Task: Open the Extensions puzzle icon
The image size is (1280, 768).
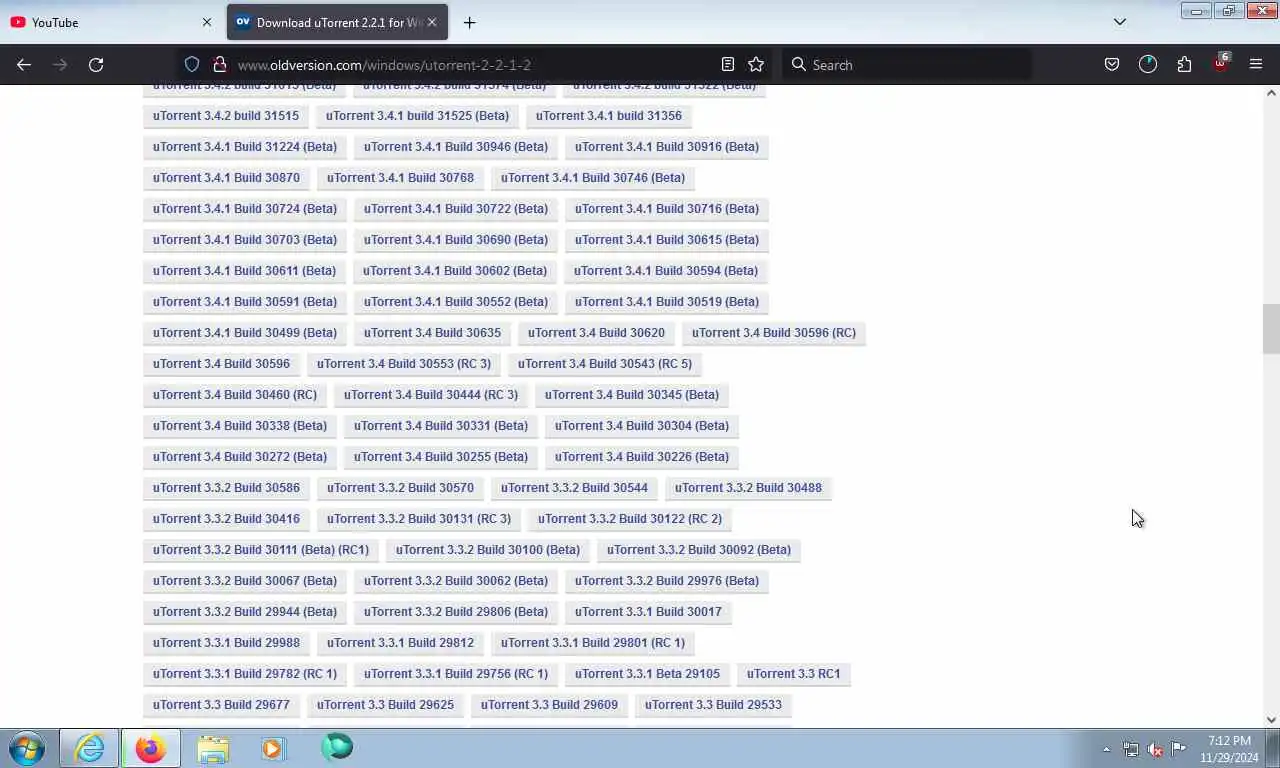Action: pos(1184,64)
